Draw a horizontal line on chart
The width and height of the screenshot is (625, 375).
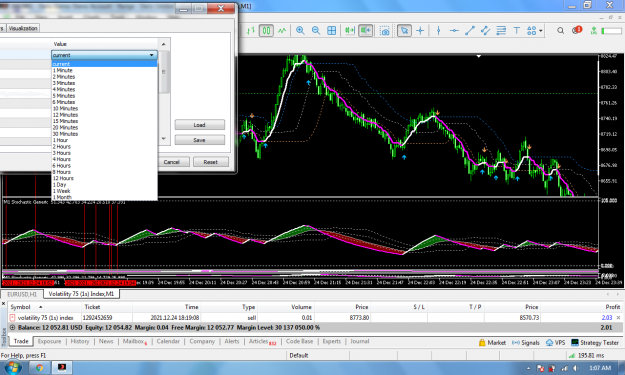[x=454, y=31]
